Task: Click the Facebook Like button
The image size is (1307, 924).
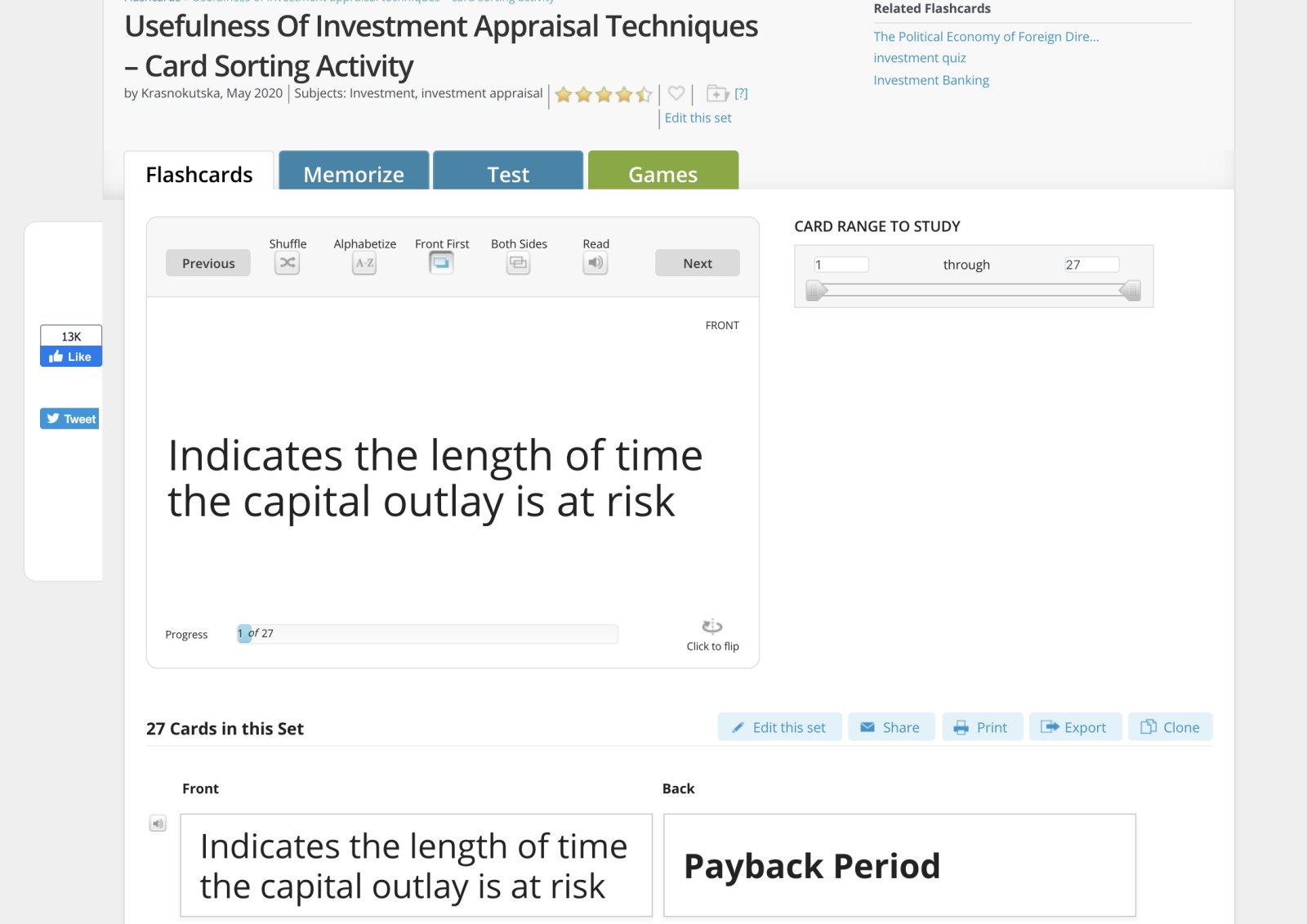Action: coord(71,357)
